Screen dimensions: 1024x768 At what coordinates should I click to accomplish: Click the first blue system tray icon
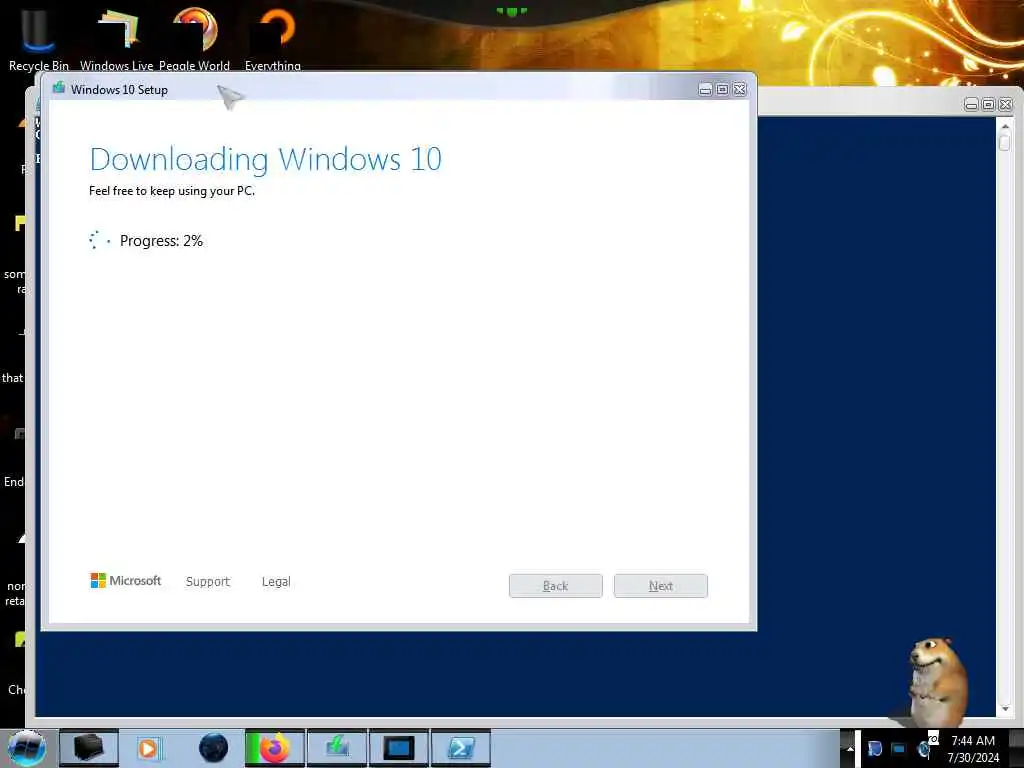pyautogui.click(x=874, y=749)
